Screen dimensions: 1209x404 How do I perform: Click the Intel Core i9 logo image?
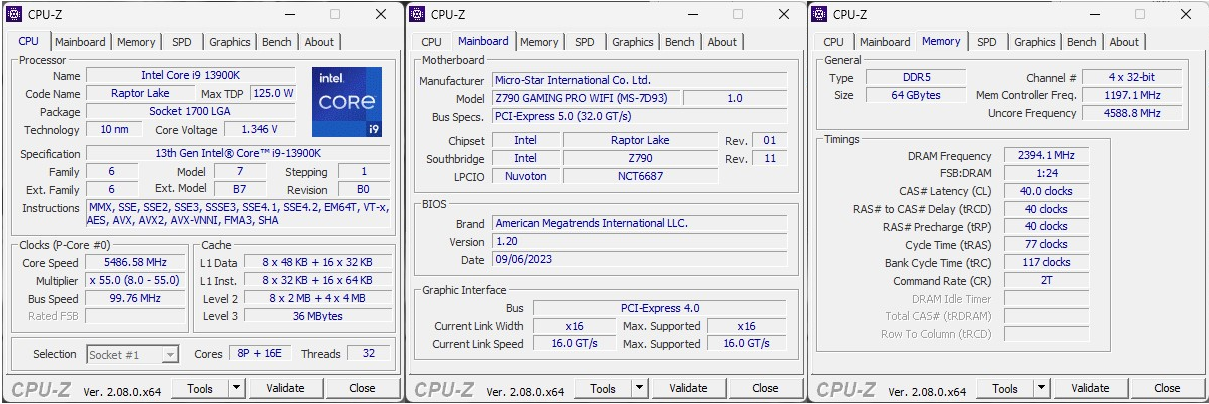[x=346, y=101]
